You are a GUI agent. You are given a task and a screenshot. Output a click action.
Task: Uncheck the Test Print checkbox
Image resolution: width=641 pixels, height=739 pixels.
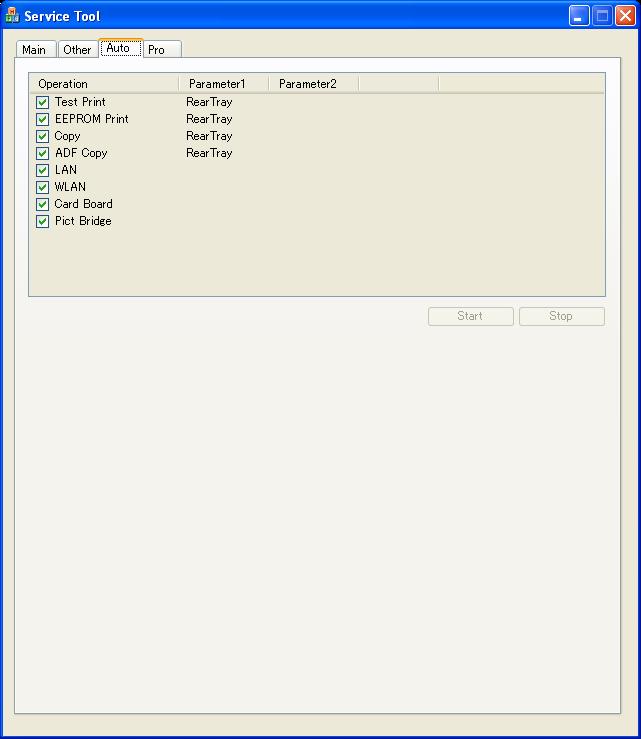coord(43,102)
